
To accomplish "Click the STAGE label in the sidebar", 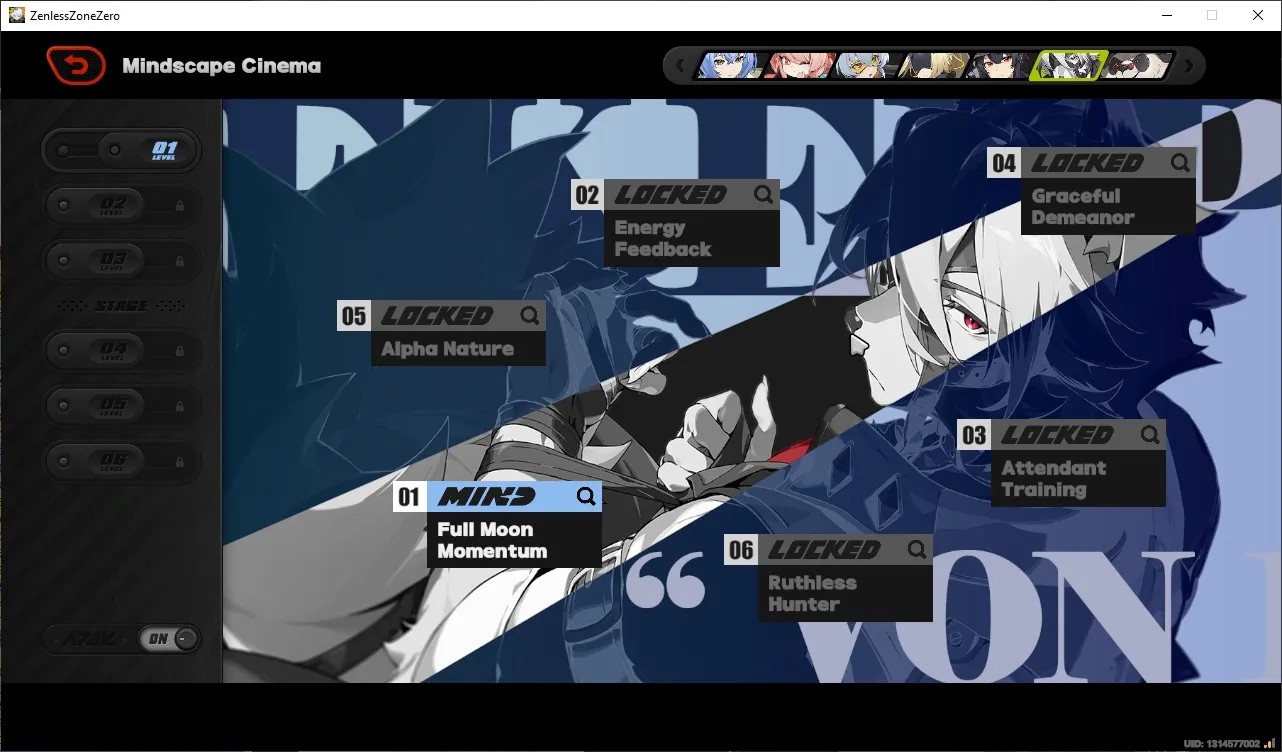I will click(x=121, y=306).
